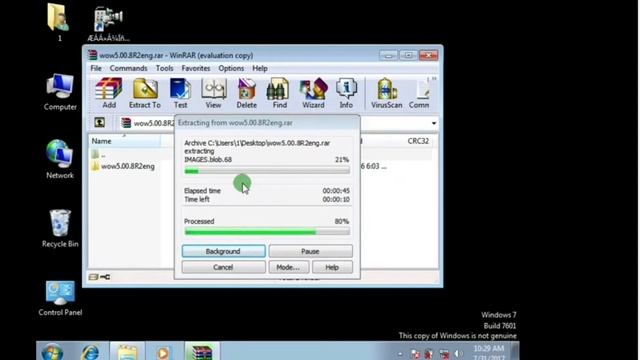Click the key password icon in status bar
Image resolution: width=640 pixels, height=360 pixels.
[x=105, y=277]
